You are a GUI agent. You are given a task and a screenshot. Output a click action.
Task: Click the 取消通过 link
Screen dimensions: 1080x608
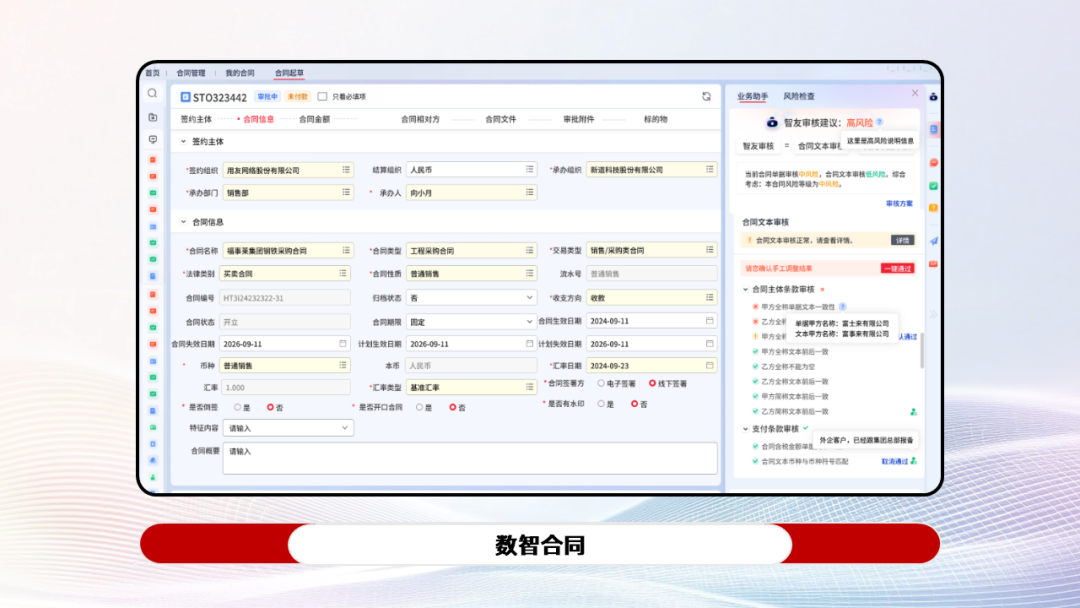tap(895, 461)
